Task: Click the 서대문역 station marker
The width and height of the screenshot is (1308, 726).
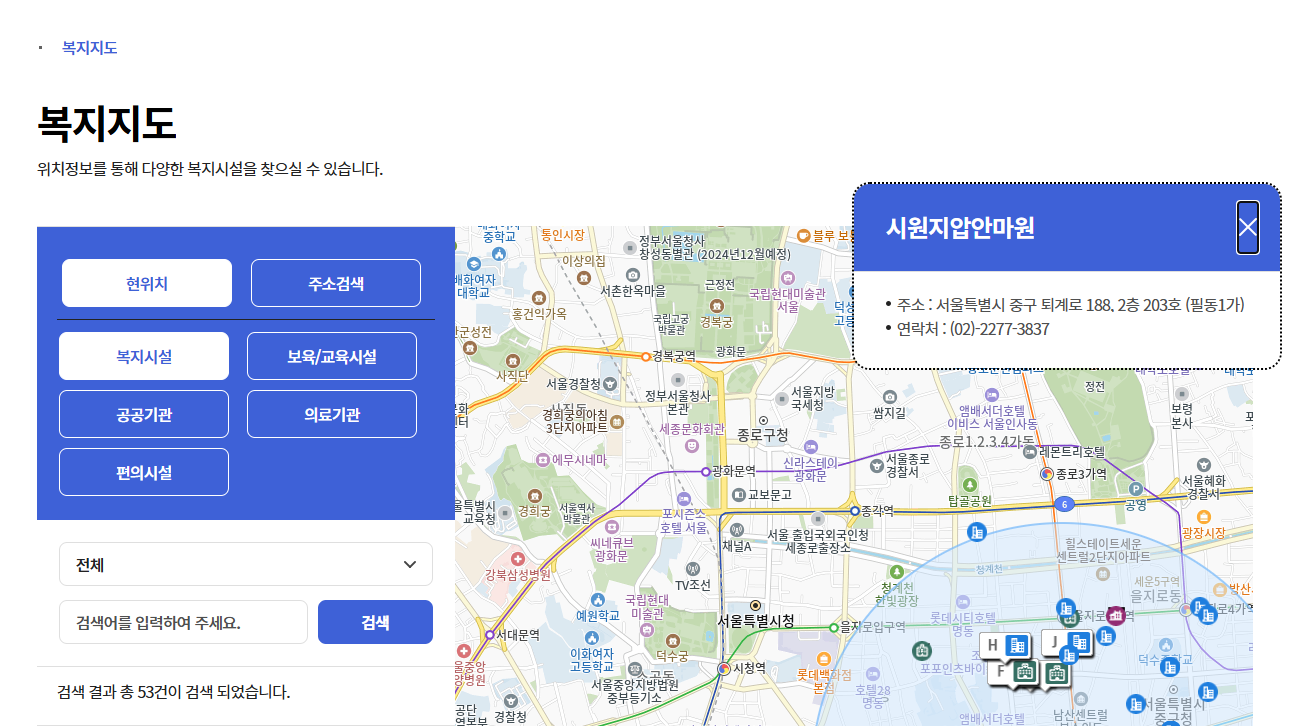Action: pos(489,634)
